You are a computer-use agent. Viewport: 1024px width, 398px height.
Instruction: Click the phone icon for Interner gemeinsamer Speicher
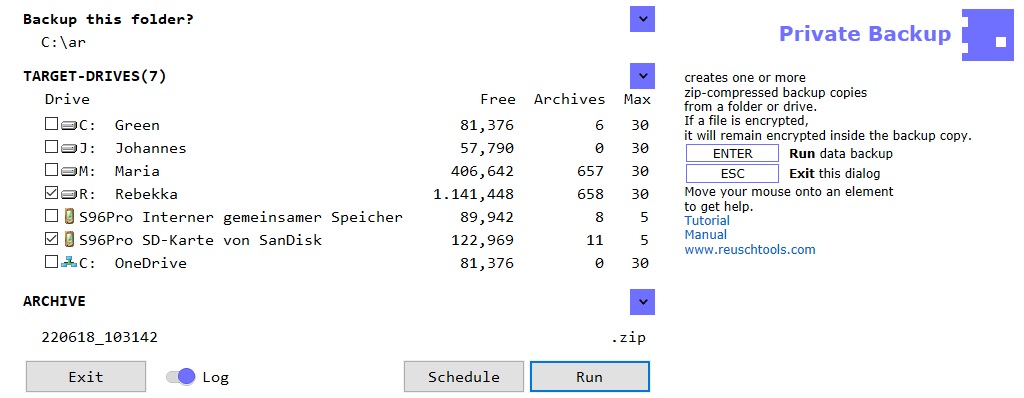coord(70,217)
